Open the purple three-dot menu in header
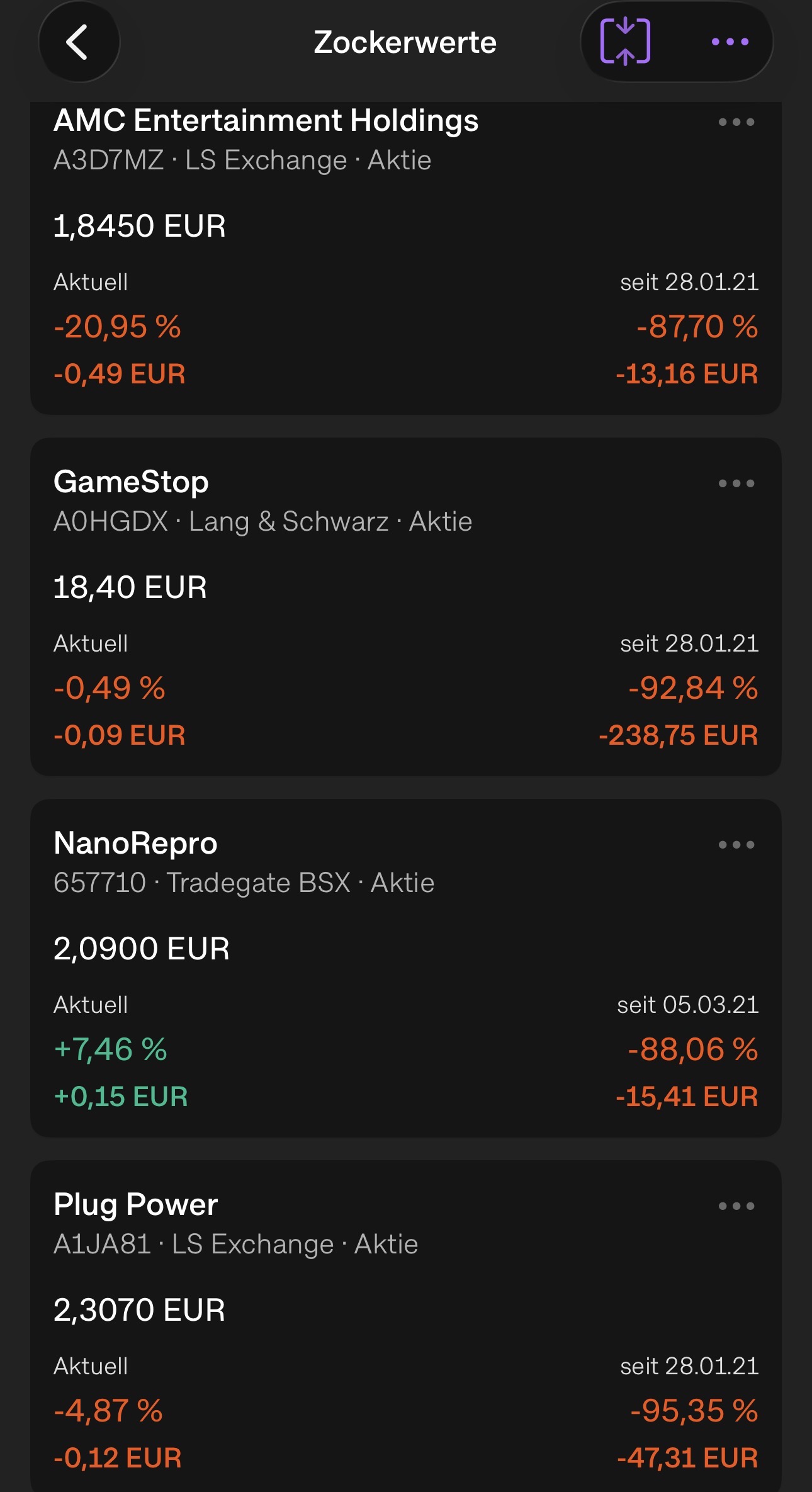This screenshot has width=812, height=1492. [x=730, y=42]
